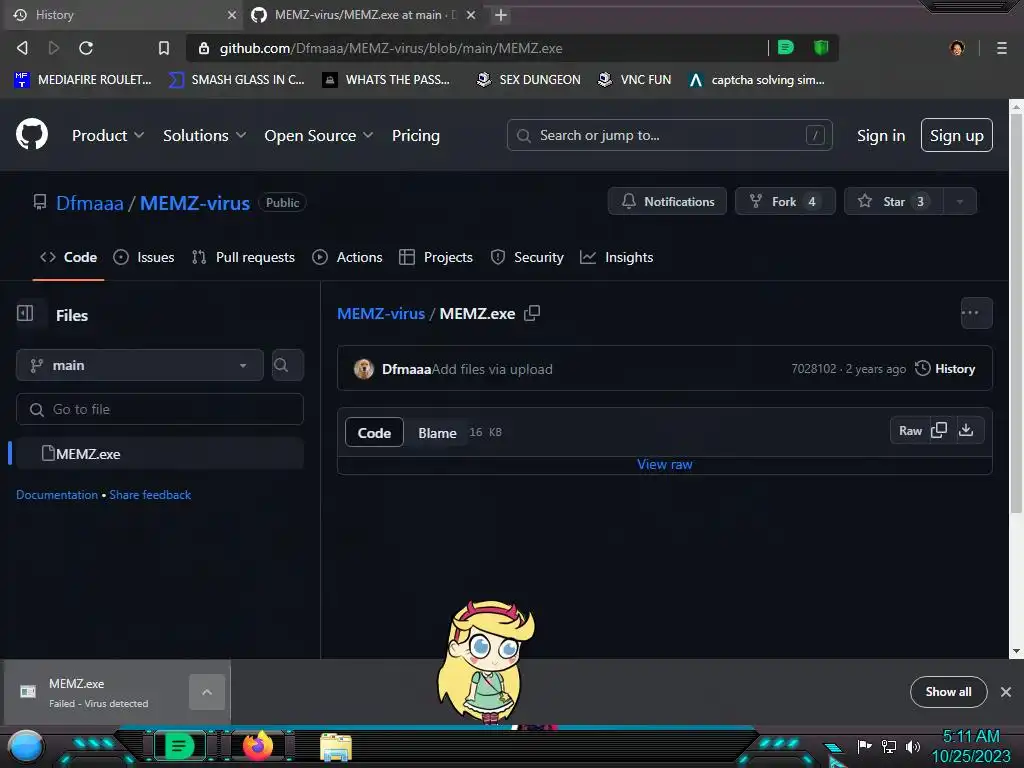The height and width of the screenshot is (768, 1024).
Task: Download the raw file with the download icon
Action: point(966,430)
